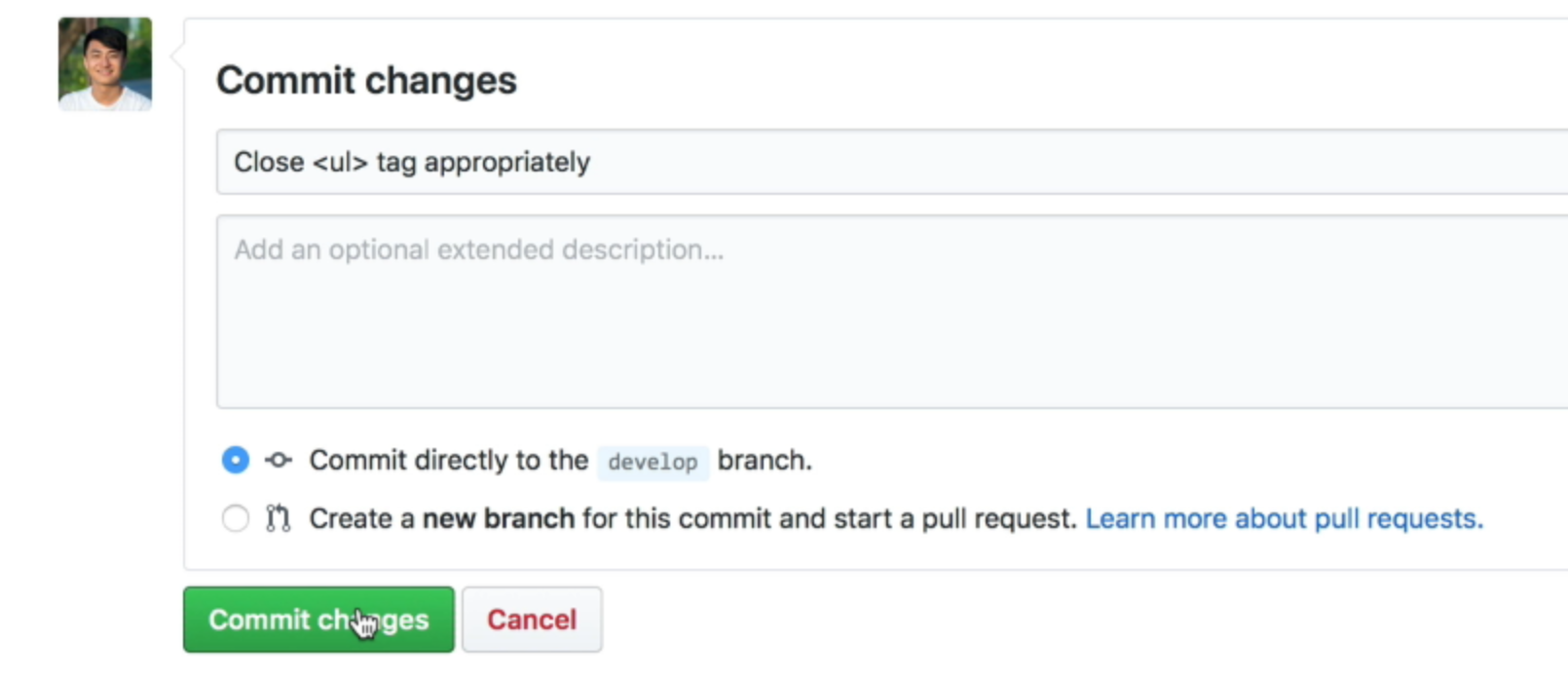Choose the new branch radio button
Image resolution: width=1568 pixels, height=676 pixels.
point(234,518)
